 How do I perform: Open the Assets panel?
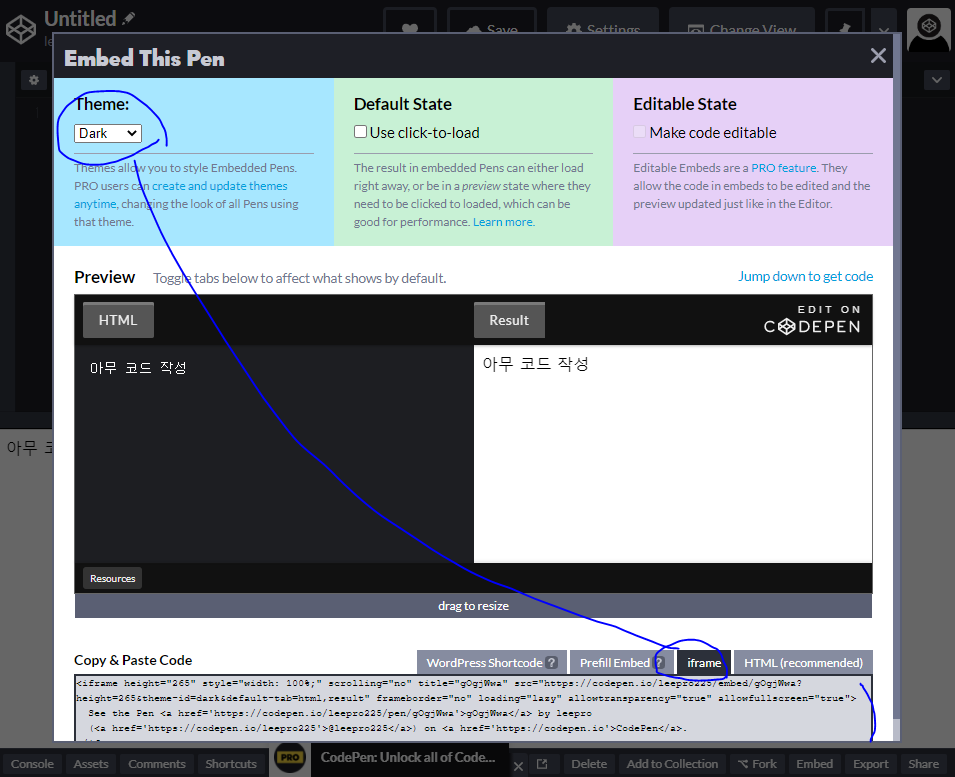[91, 764]
